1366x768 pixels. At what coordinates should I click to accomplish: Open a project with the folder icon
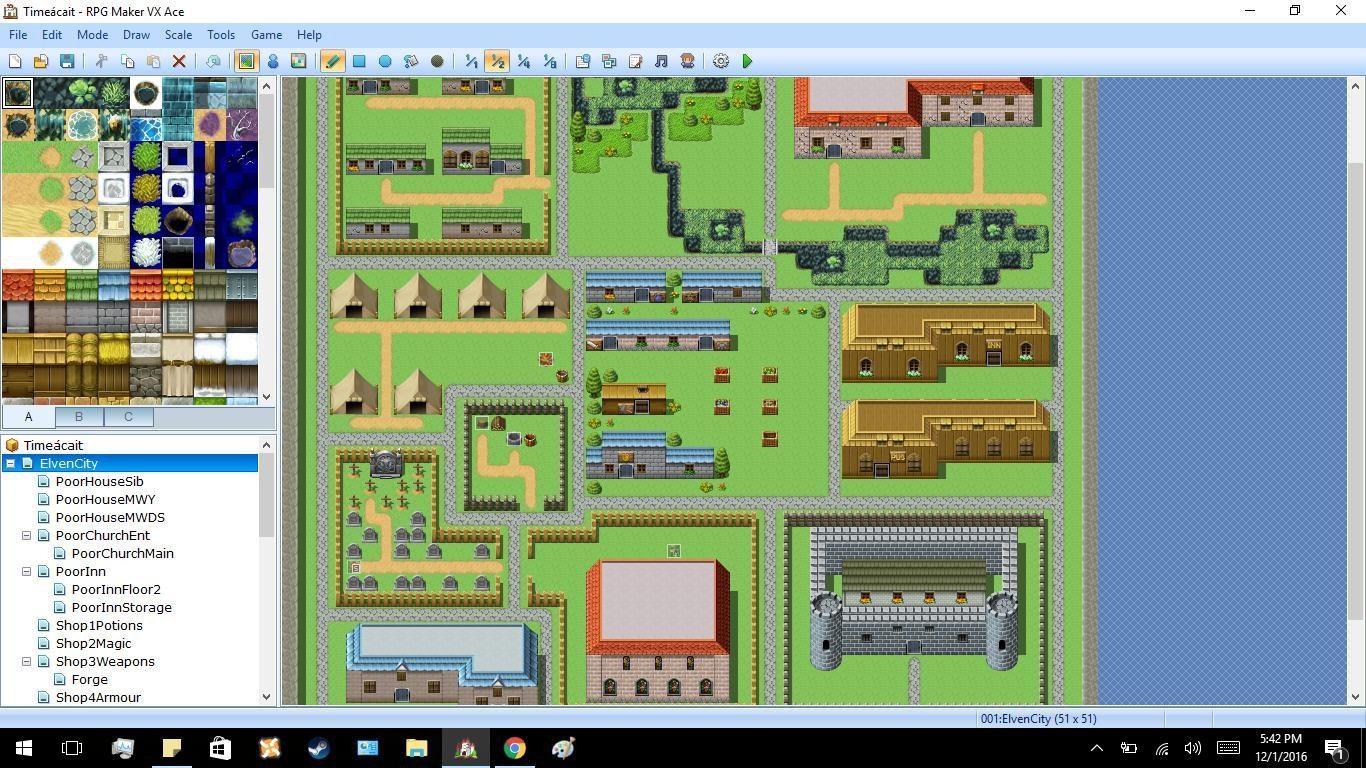(41, 61)
